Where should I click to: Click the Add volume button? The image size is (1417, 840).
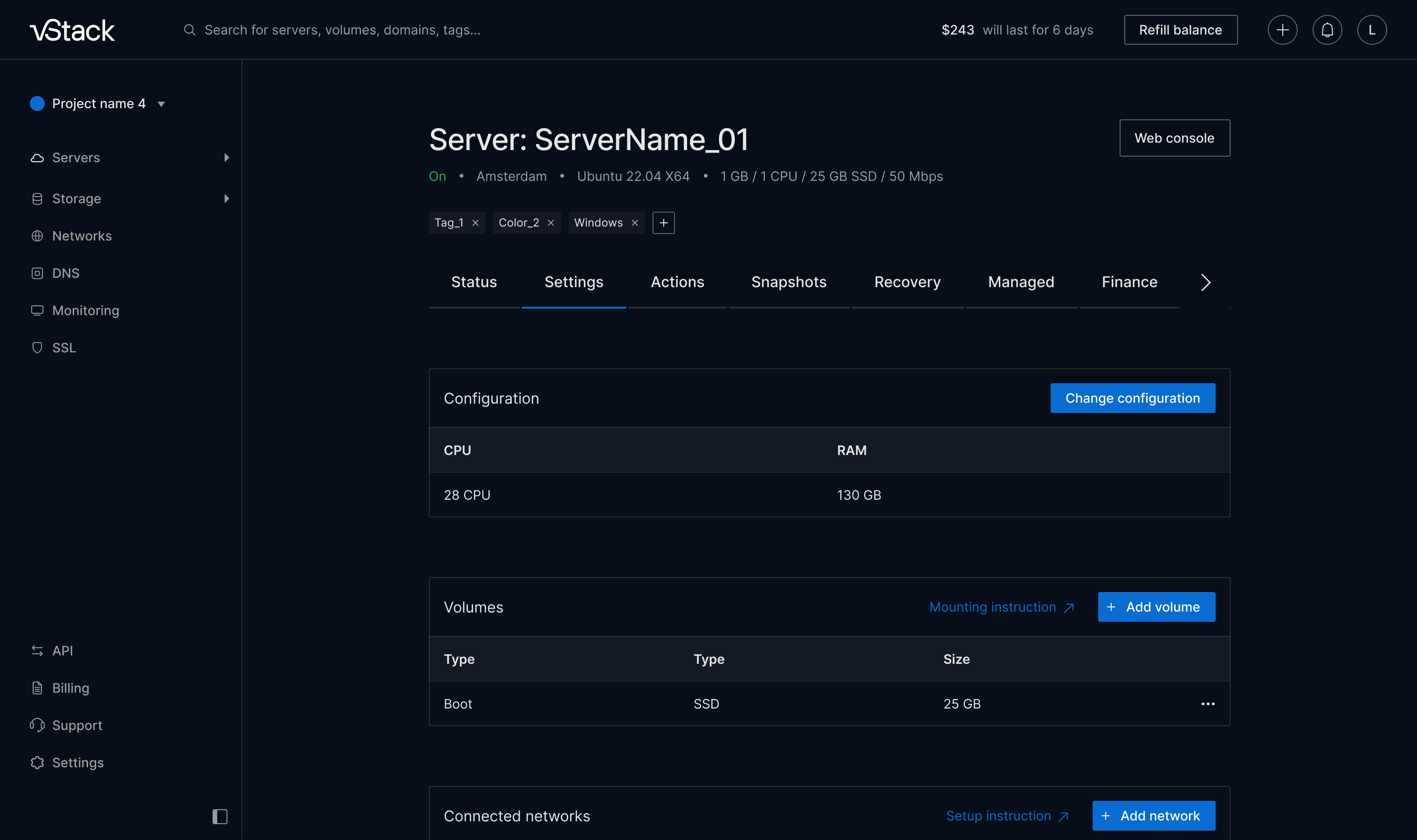(x=1156, y=607)
